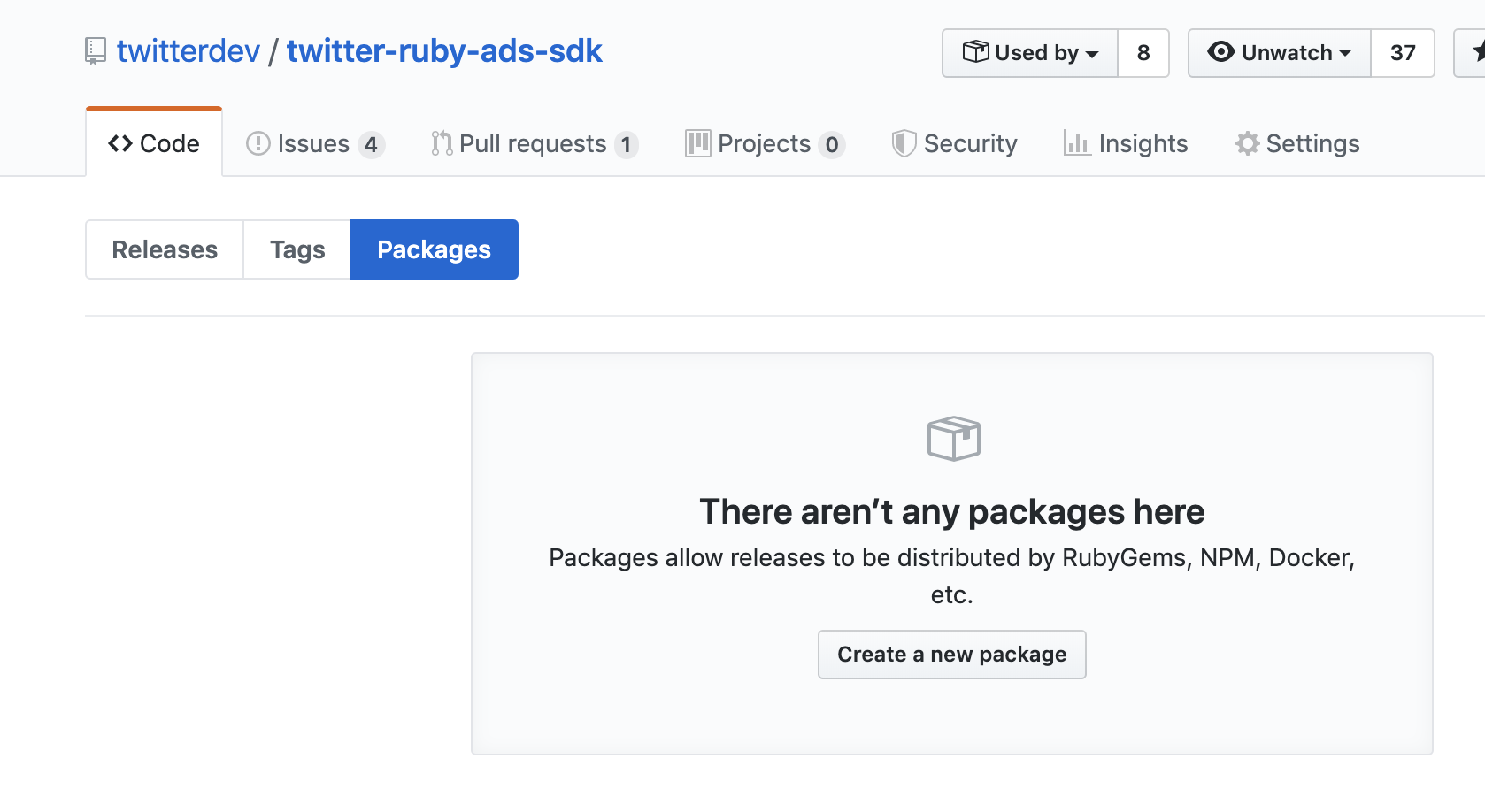Open the Pull requests tab
The image size is (1485, 812).
click(x=535, y=143)
